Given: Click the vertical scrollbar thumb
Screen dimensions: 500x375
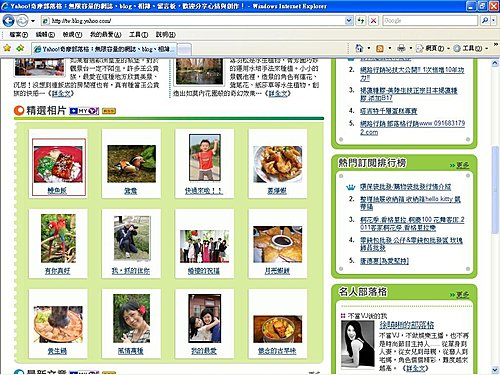Looking at the screenshot, I should tap(496, 190).
